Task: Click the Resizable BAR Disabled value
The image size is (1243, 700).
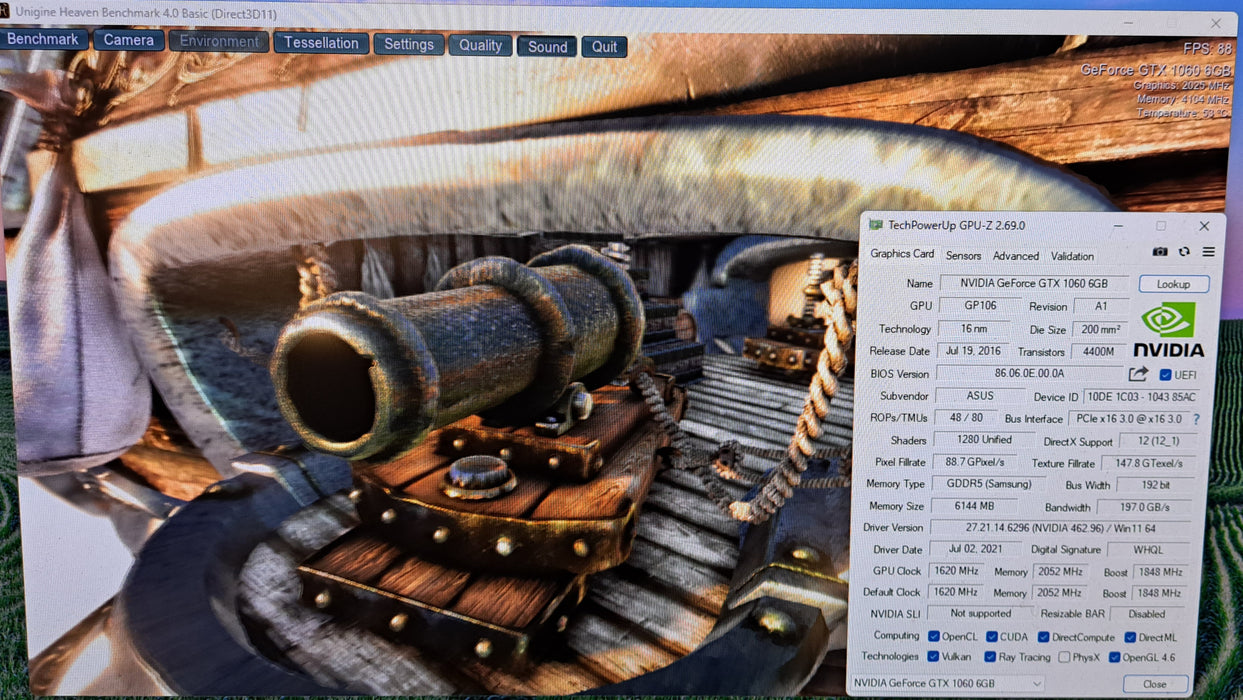Action: [1147, 614]
